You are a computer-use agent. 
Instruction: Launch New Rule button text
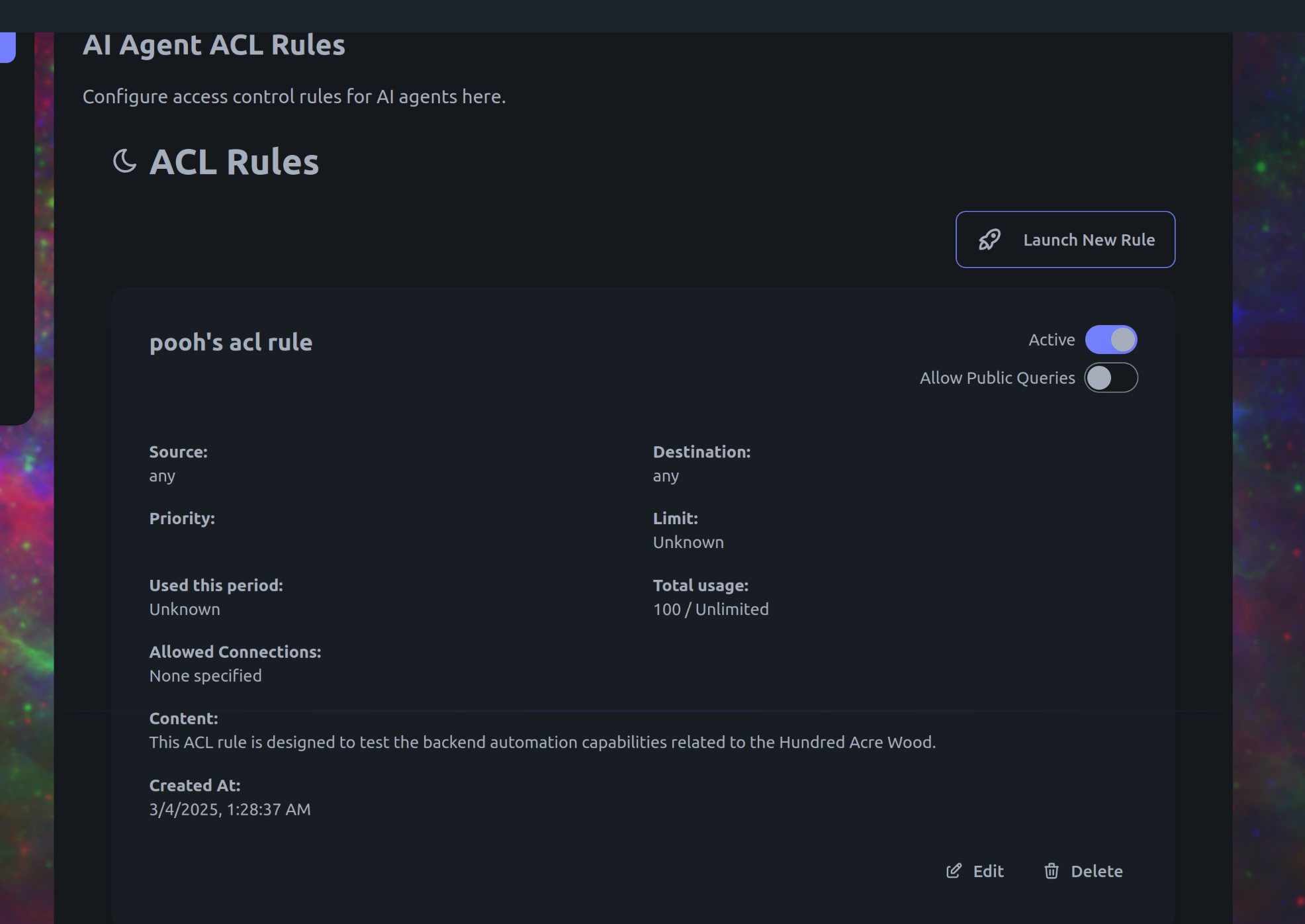pyautogui.click(x=1089, y=240)
